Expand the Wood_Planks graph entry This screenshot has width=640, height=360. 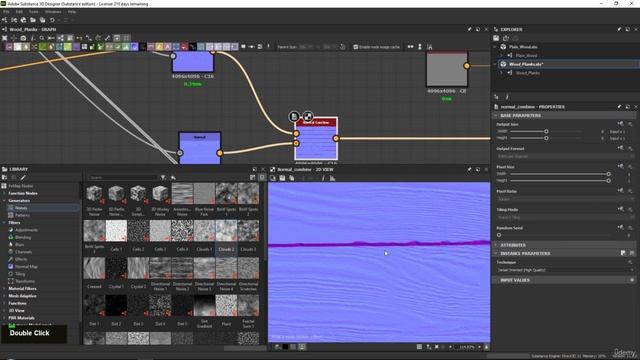pos(501,73)
